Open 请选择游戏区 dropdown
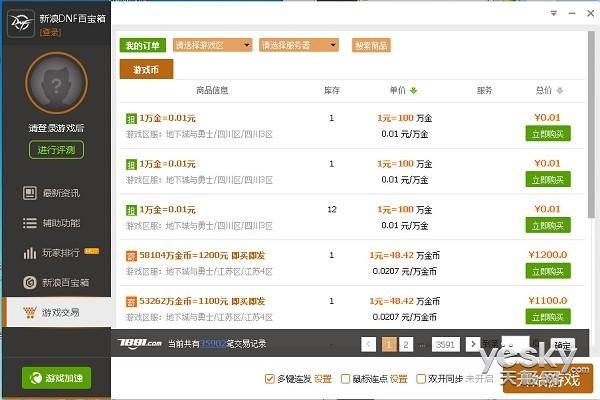Screen dimensions: 600x400 212,45
